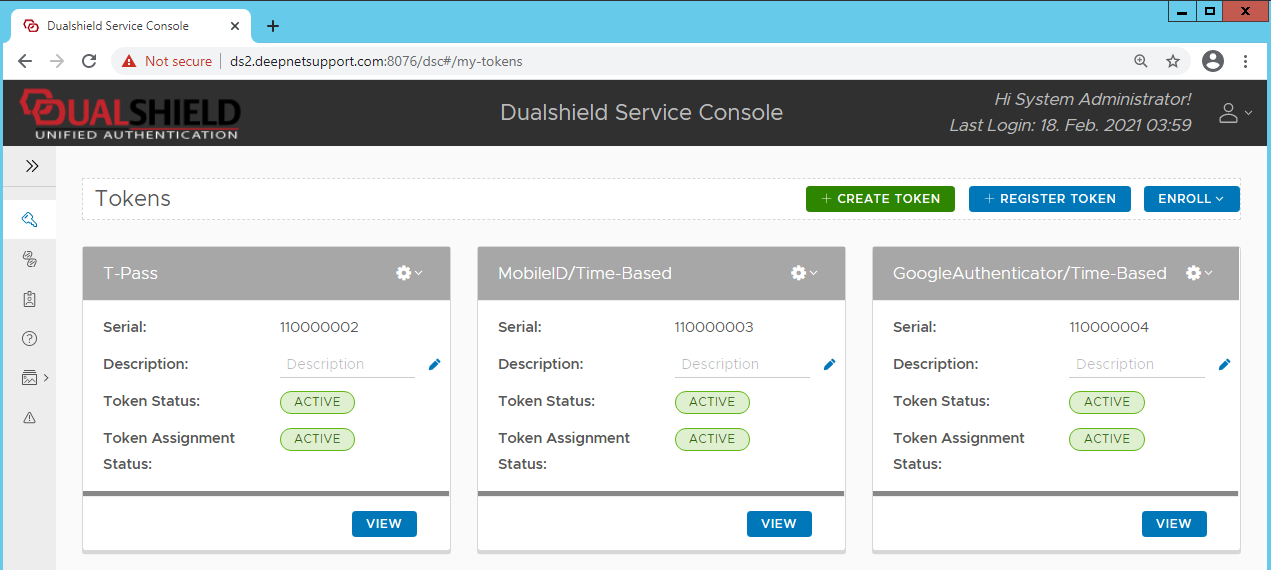The image size is (1271, 570).
Task: Edit MobileID token description with pencil icon
Action: click(x=829, y=365)
